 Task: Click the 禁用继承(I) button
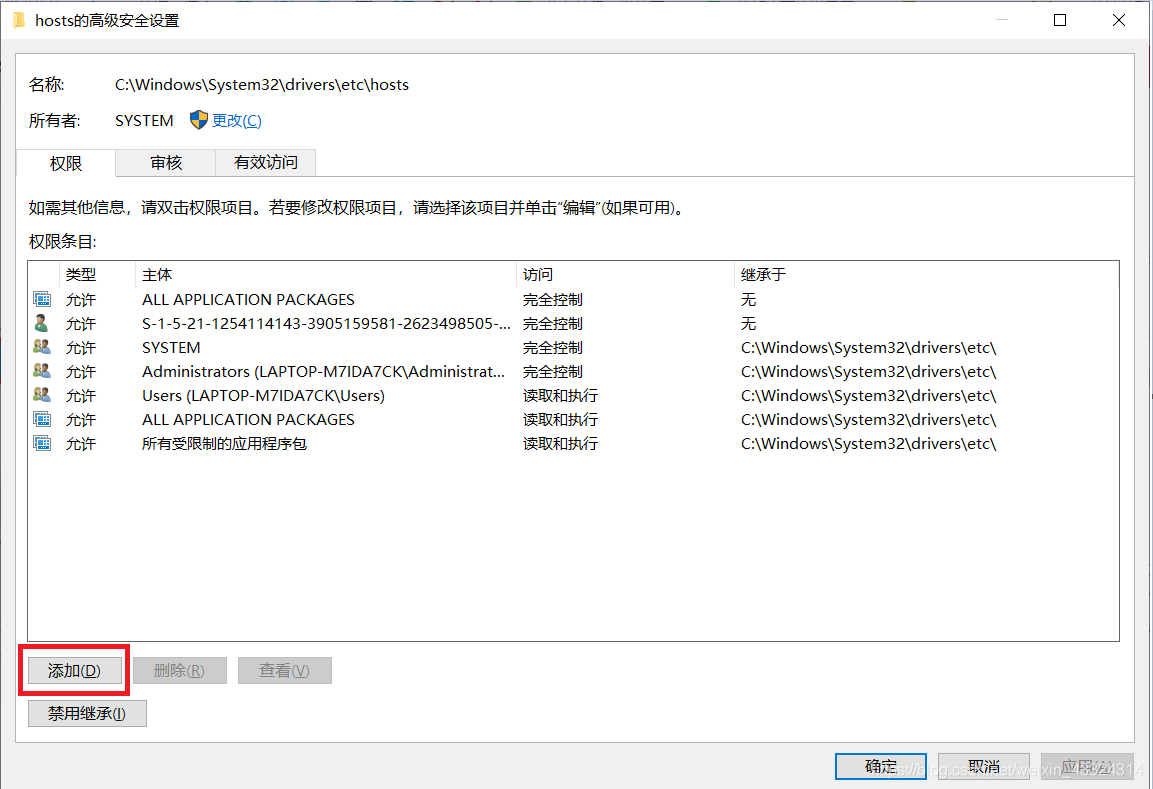pos(87,713)
